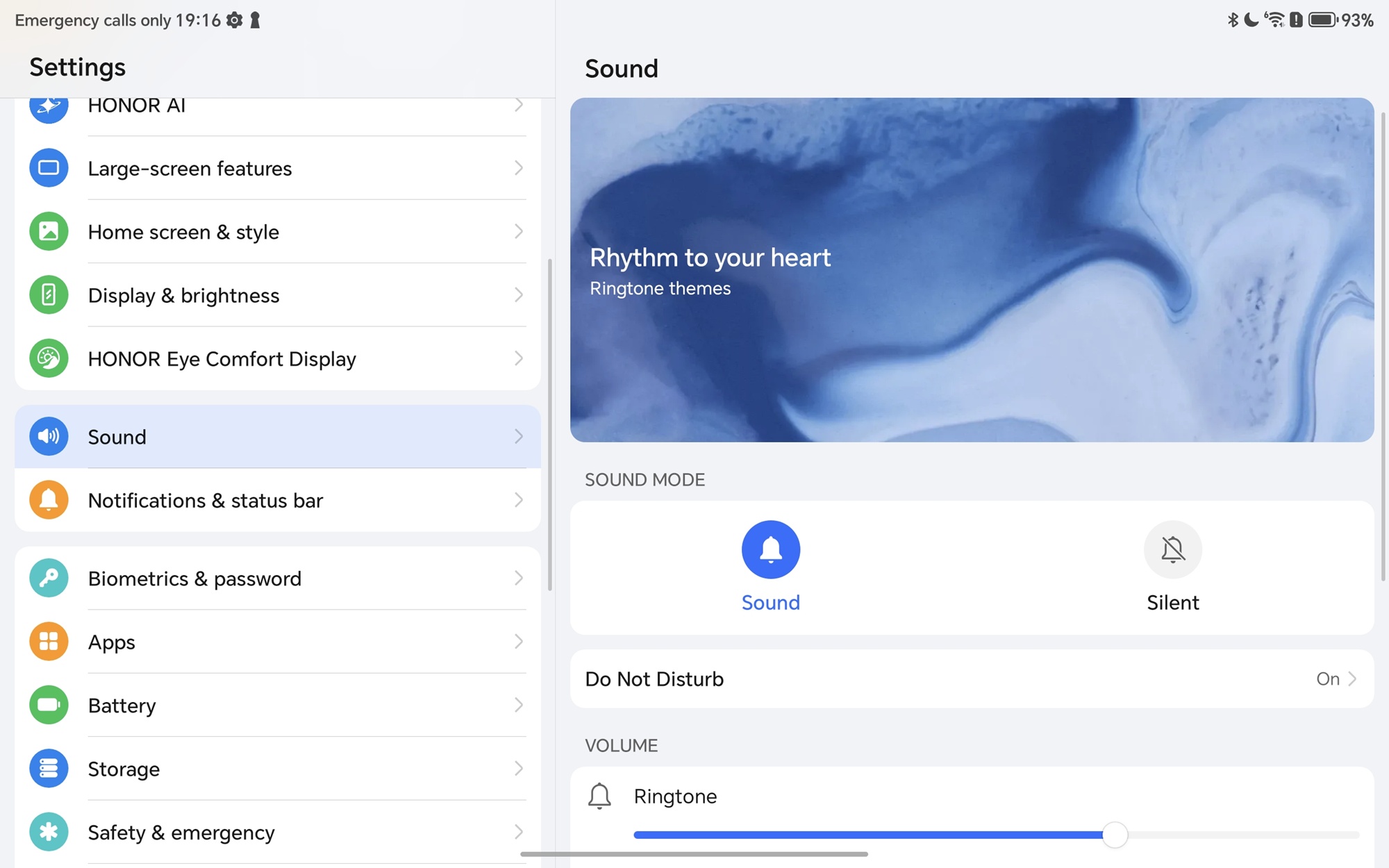Expand the Apps chevron arrow
1389x868 pixels.
click(518, 642)
